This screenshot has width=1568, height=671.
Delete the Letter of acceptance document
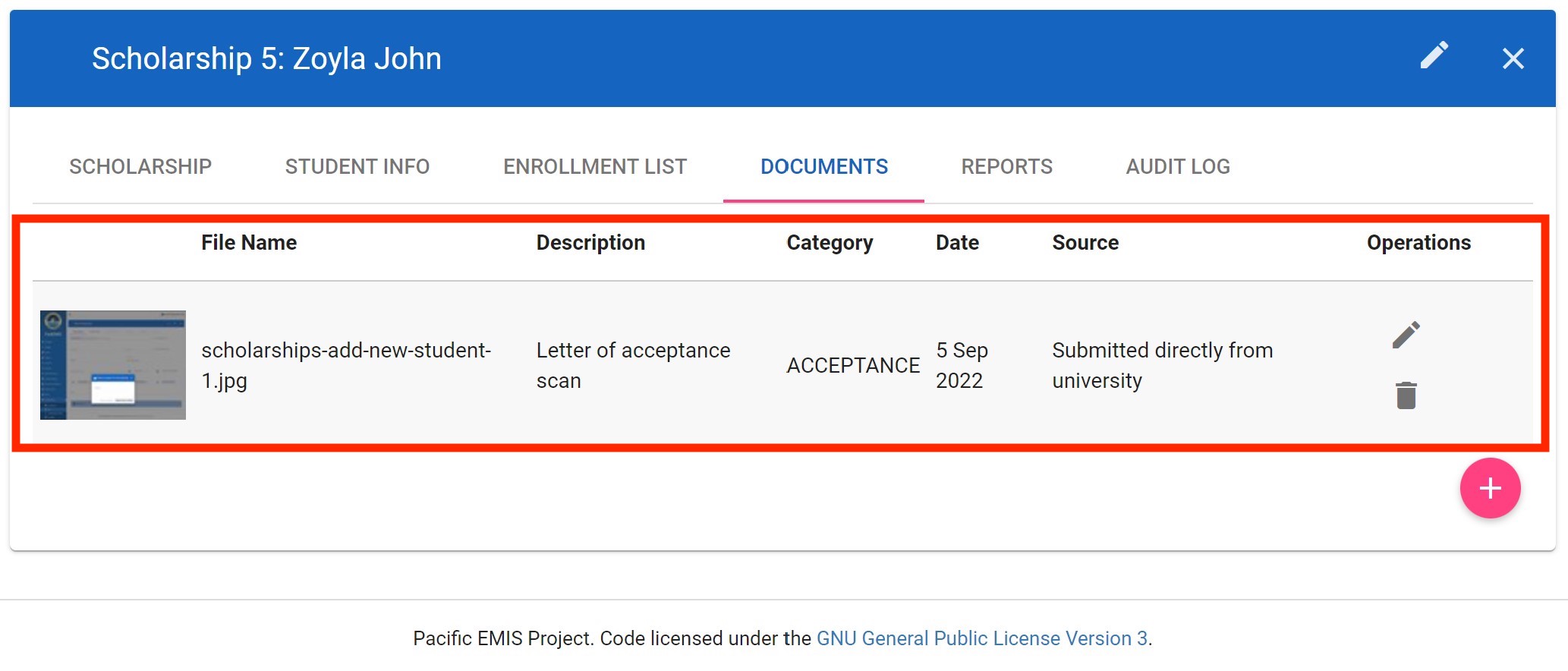pos(1406,395)
